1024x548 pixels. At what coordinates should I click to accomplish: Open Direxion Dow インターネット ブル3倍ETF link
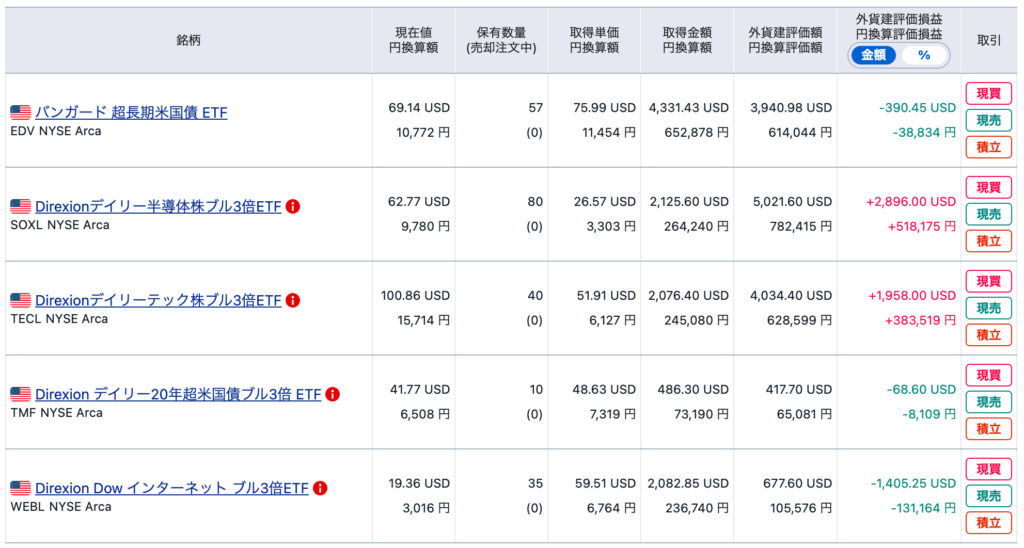tap(171, 489)
